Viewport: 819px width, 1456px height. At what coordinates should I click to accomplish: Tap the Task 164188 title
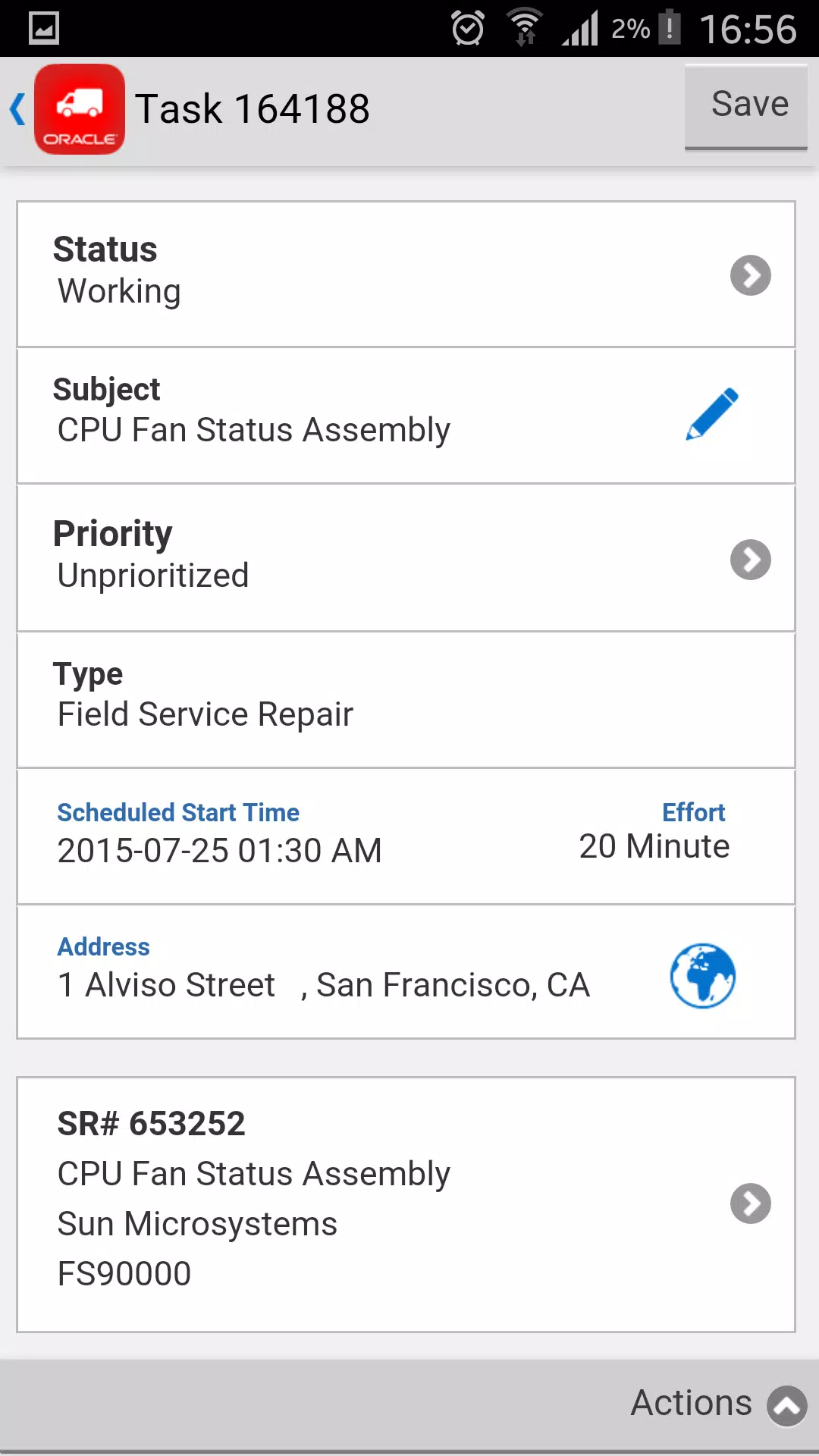[x=253, y=109]
